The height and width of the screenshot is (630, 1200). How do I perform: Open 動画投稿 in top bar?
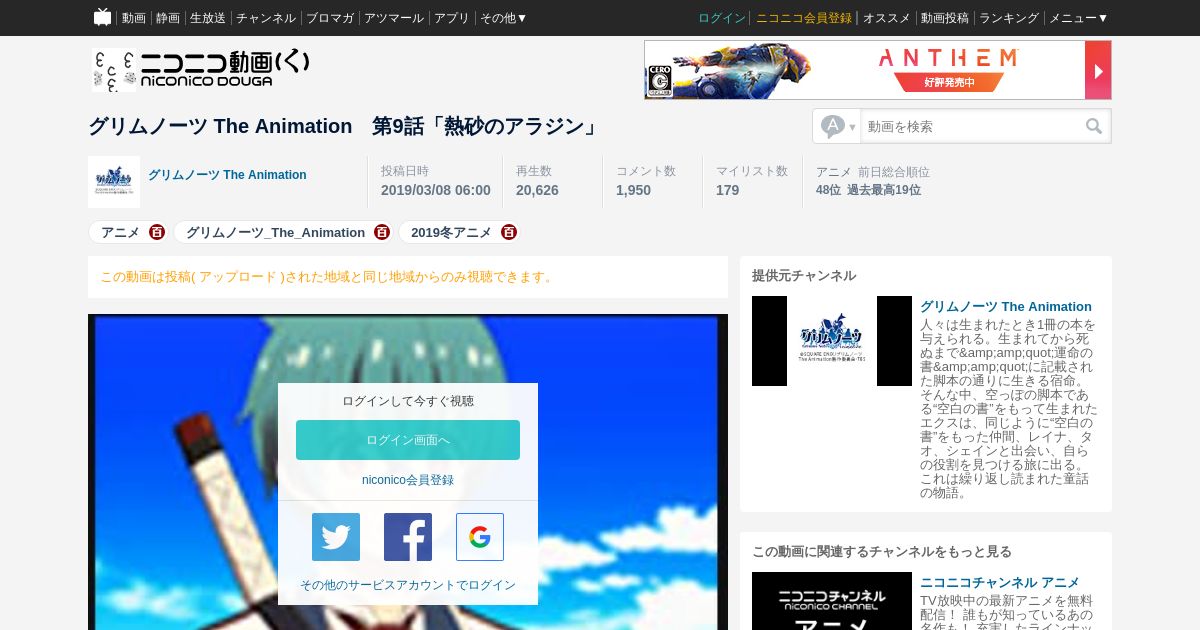point(945,18)
